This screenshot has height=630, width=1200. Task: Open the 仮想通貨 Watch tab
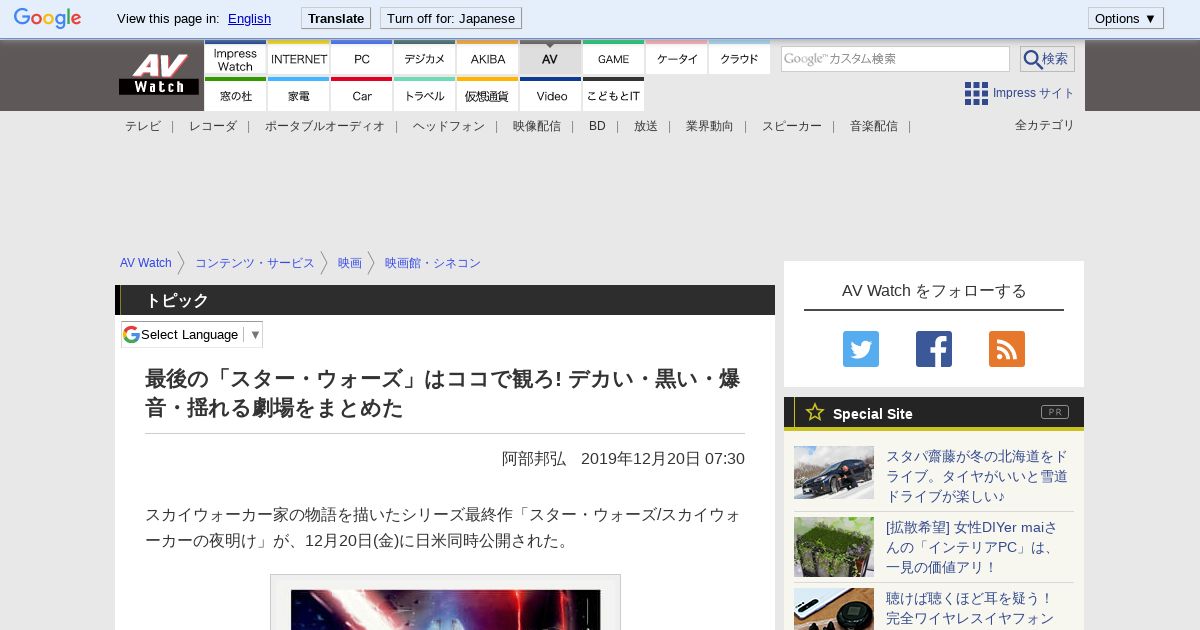coord(487,95)
